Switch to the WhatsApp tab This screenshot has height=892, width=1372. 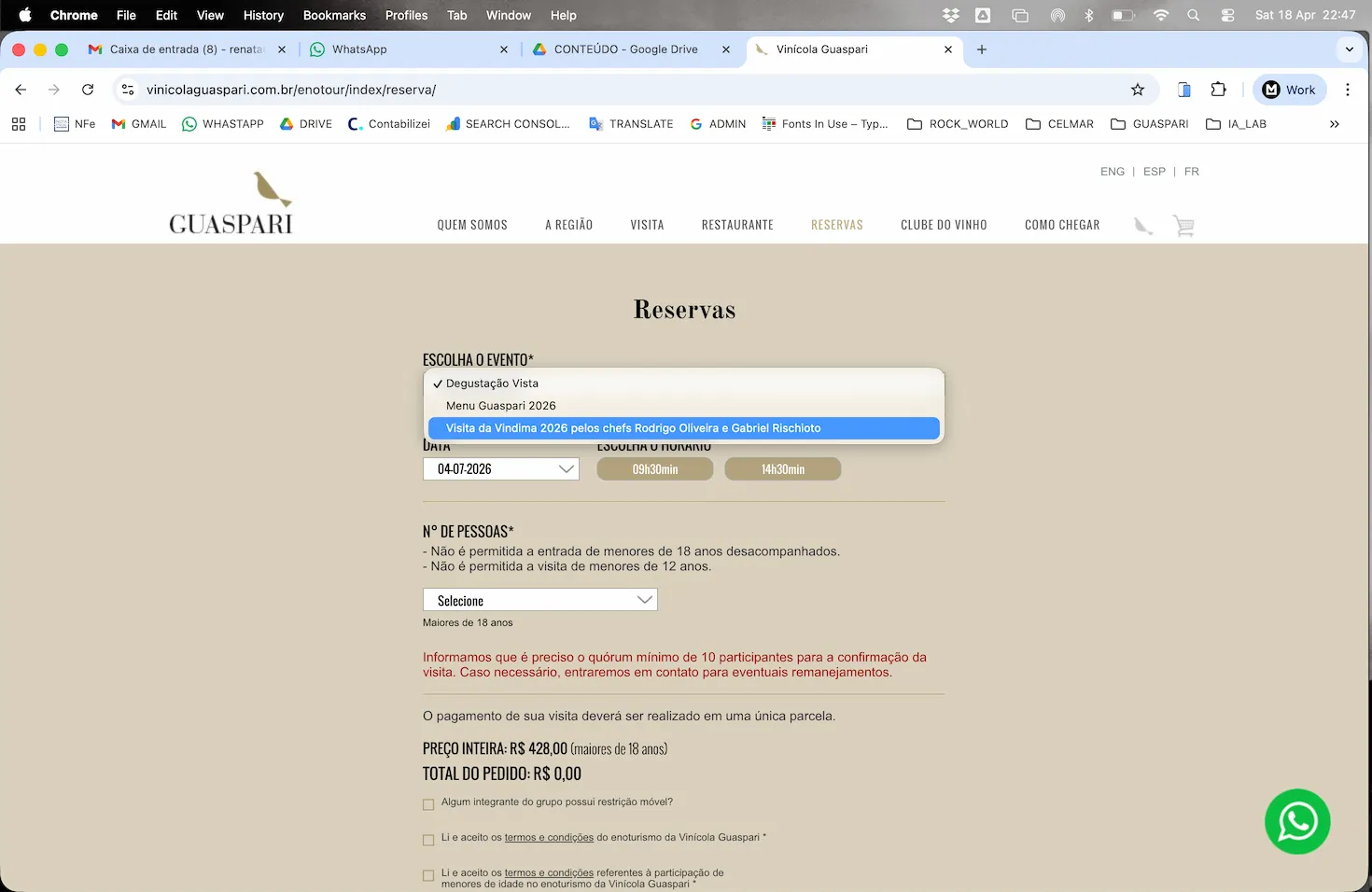411,49
